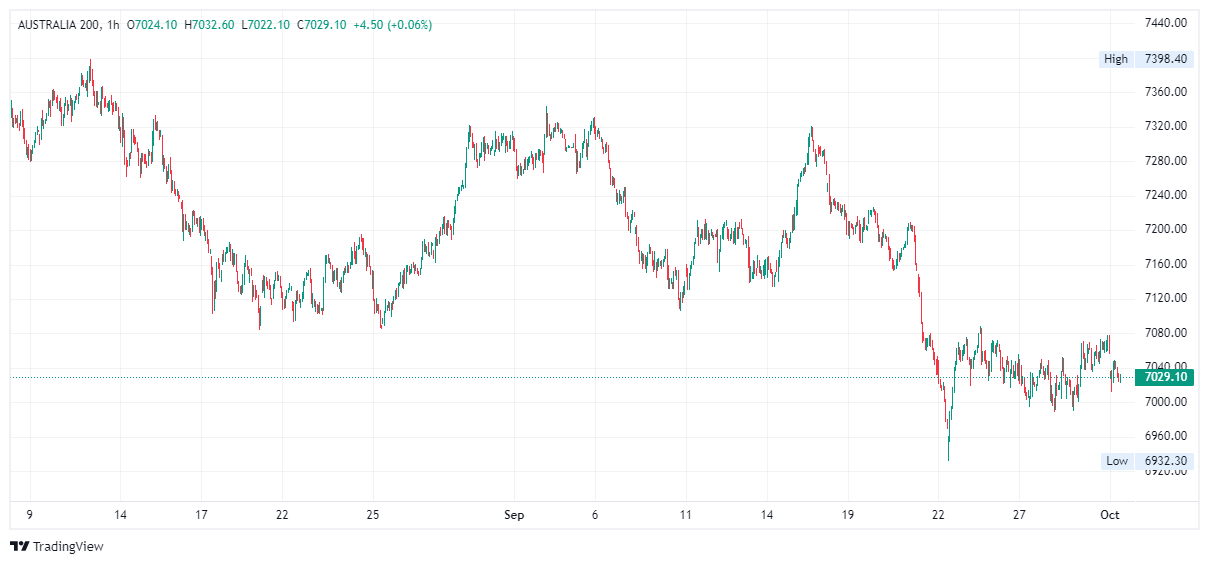Click the TradingView logo icon

(x=19, y=546)
